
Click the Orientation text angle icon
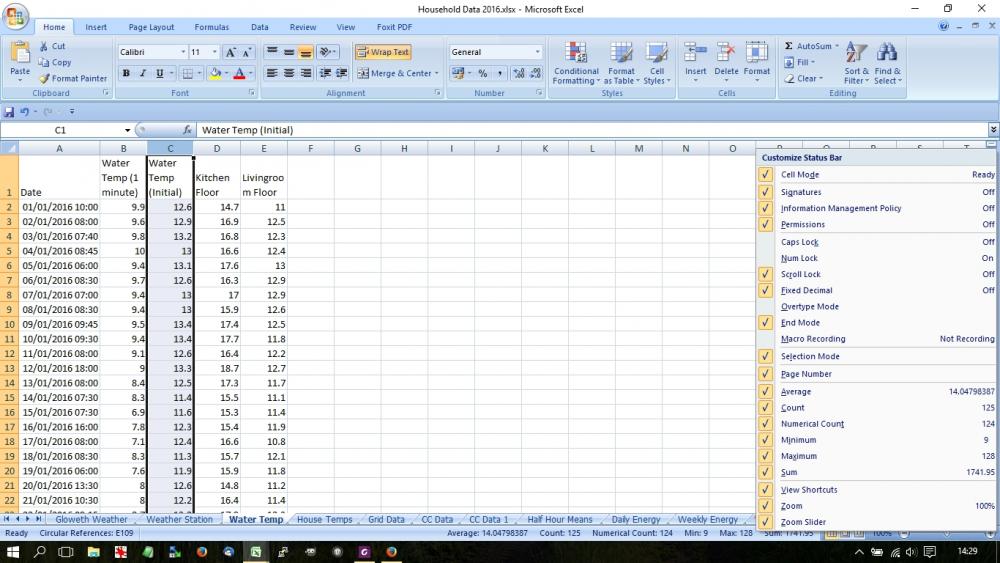325,52
